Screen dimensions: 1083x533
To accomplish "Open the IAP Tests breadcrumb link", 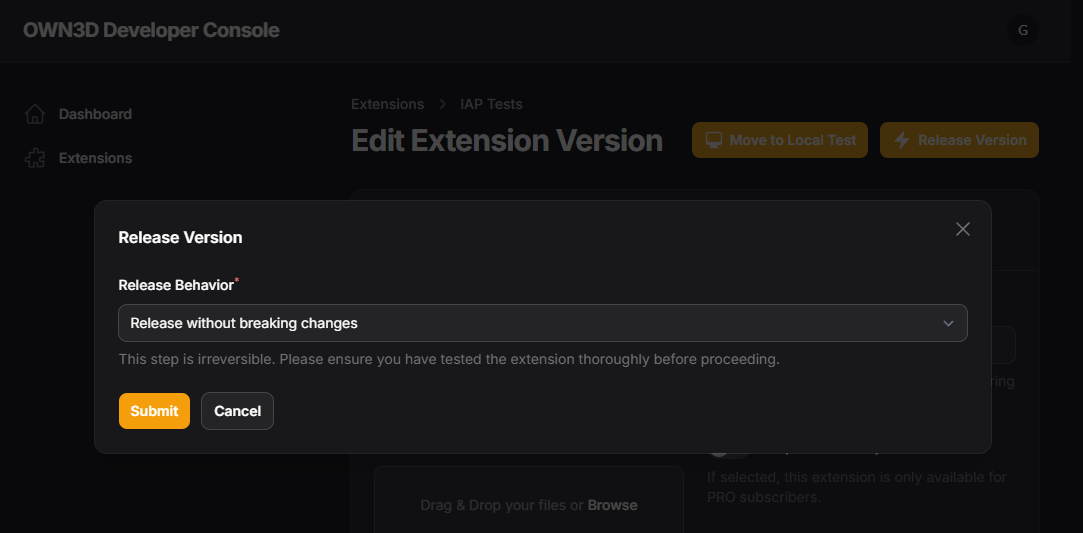I will [491, 104].
